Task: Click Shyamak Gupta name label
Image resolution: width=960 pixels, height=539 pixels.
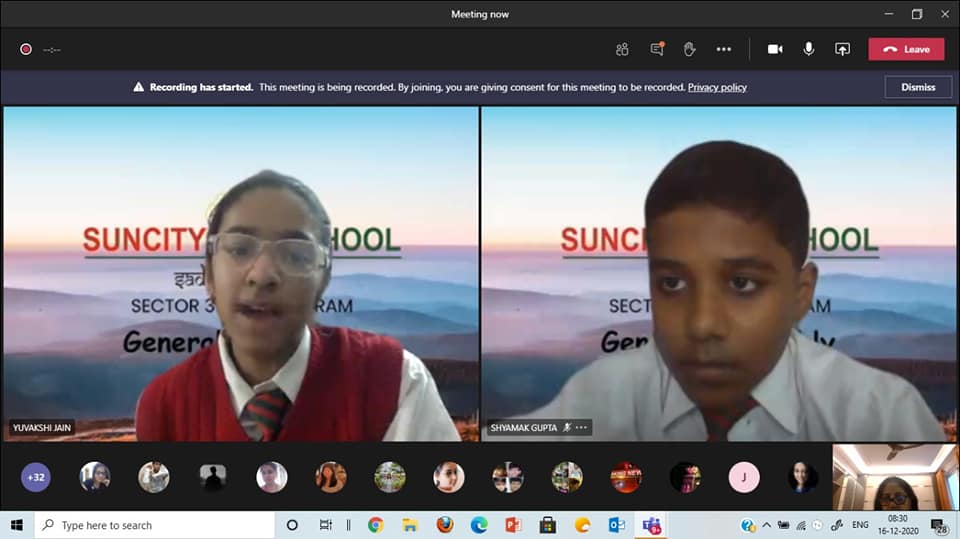Action: [x=523, y=428]
